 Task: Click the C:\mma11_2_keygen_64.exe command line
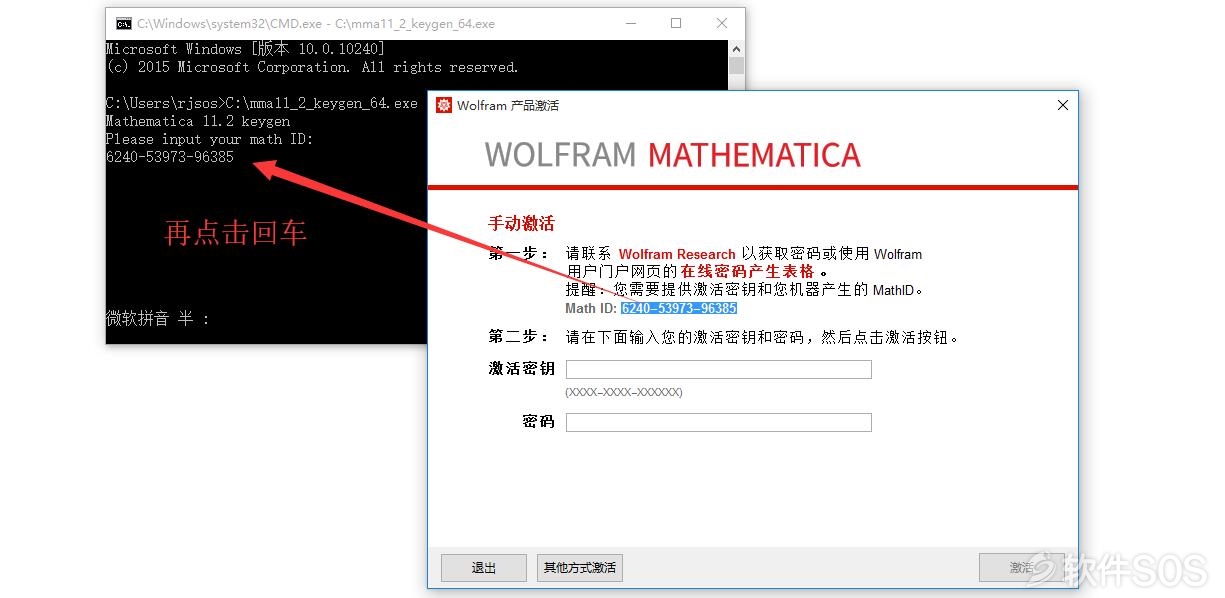[262, 103]
